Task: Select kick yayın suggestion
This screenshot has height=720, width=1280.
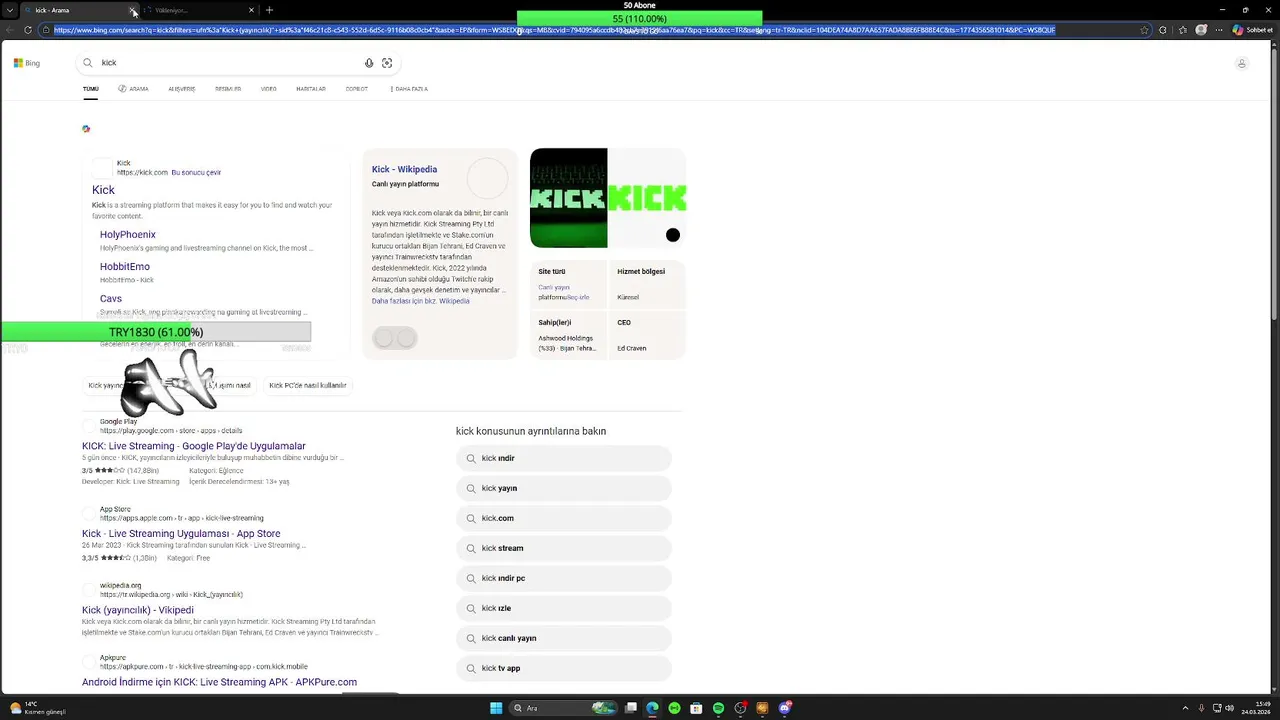Action: [x=564, y=488]
